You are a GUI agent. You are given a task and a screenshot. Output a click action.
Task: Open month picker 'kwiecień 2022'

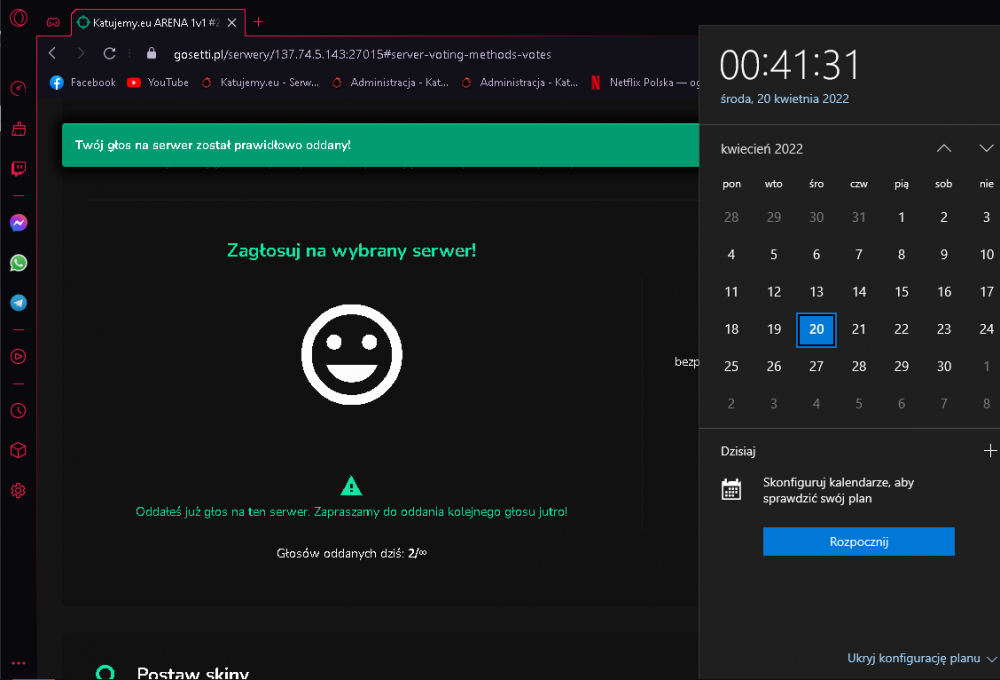point(761,149)
